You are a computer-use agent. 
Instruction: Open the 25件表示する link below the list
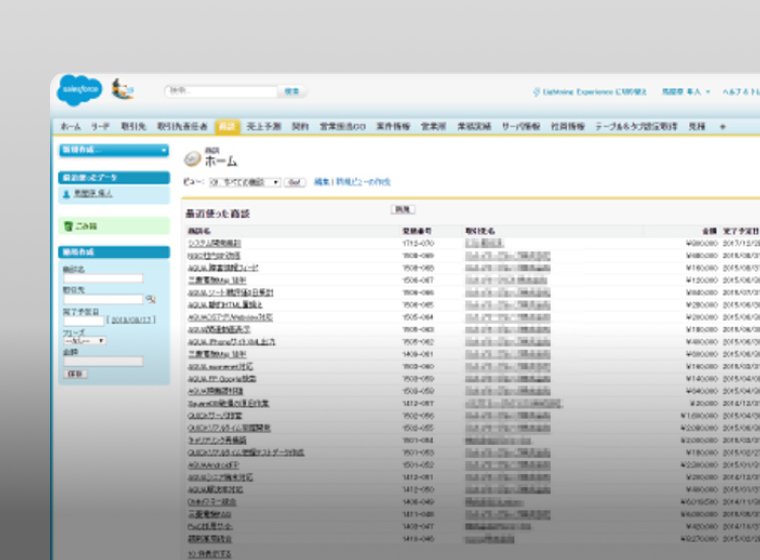[x=209, y=554]
